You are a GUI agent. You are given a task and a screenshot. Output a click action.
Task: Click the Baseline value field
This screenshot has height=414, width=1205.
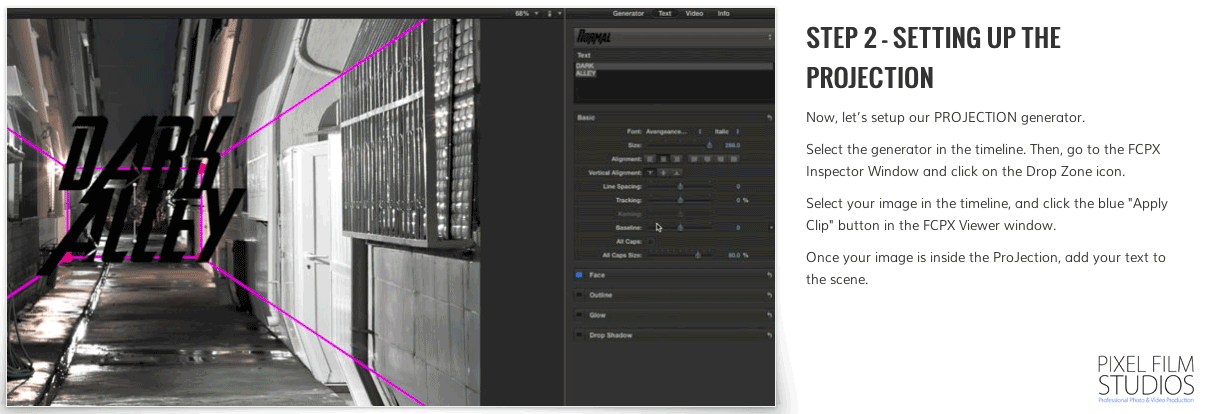[x=738, y=228]
